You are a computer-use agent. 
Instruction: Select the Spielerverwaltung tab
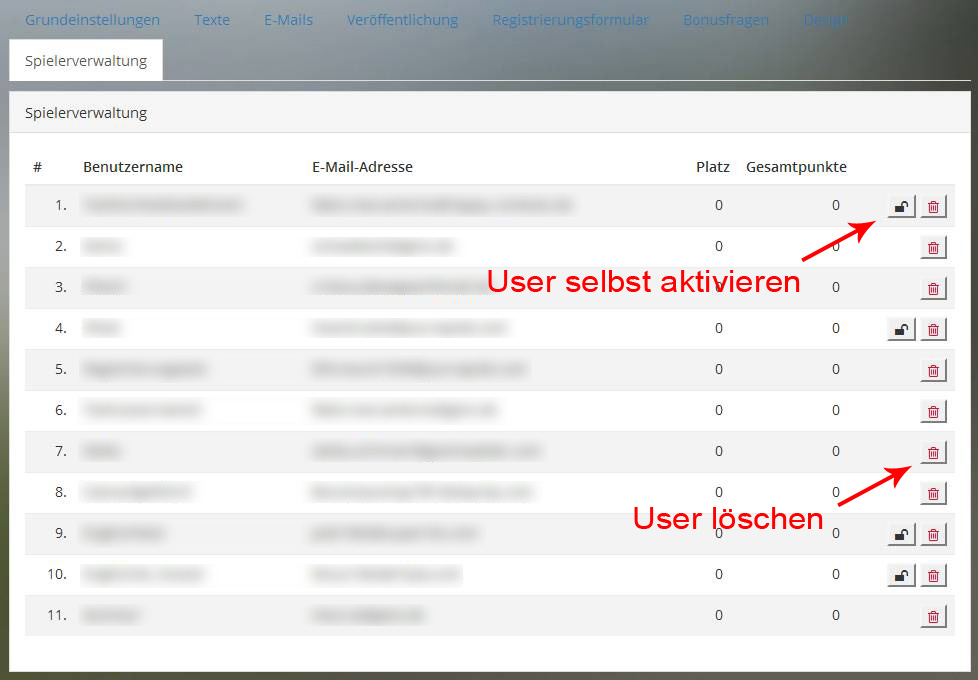(x=86, y=61)
